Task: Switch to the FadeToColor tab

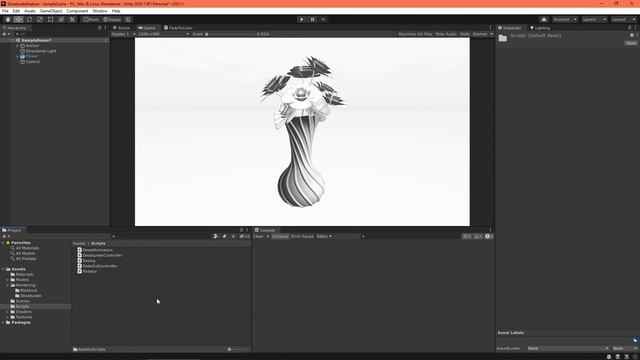Action: pyautogui.click(x=178, y=28)
